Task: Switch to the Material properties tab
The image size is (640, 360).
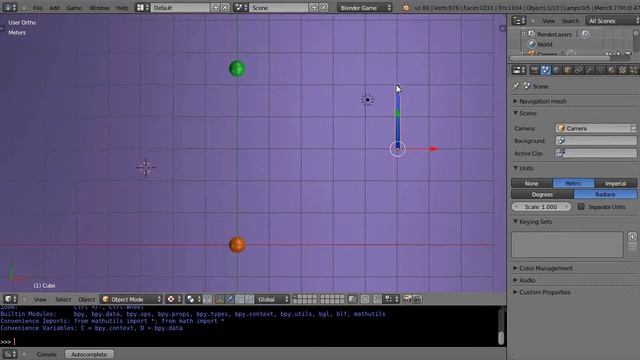Action: click(x=611, y=70)
